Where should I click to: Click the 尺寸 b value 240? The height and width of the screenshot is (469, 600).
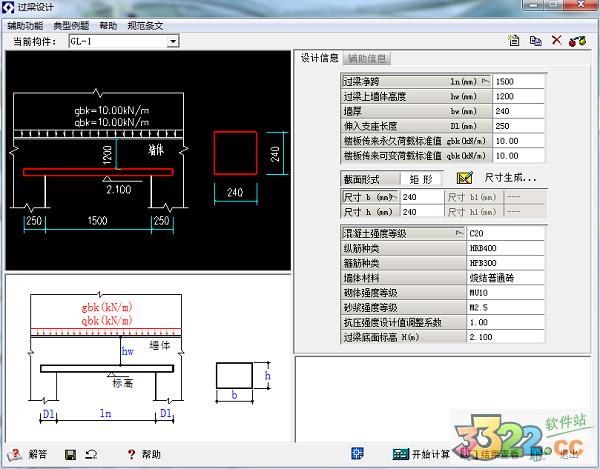click(x=422, y=197)
